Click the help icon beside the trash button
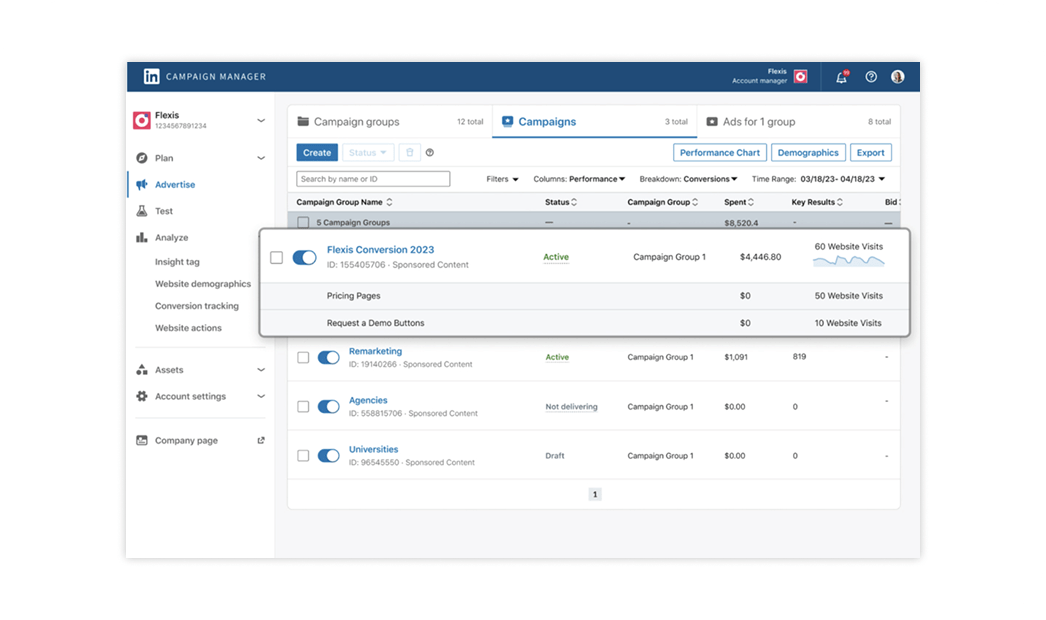 (430, 153)
